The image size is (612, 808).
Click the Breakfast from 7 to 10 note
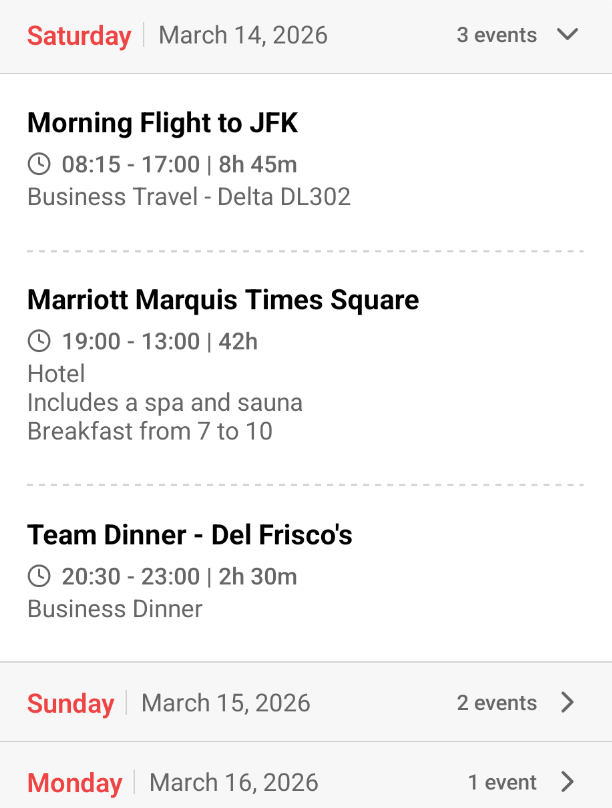pyautogui.click(x=154, y=431)
